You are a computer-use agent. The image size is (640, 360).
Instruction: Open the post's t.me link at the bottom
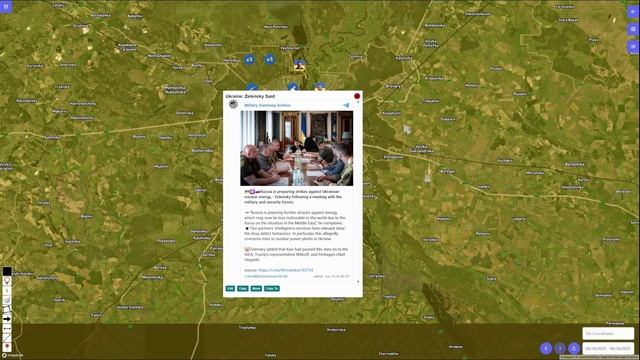[x=266, y=276]
